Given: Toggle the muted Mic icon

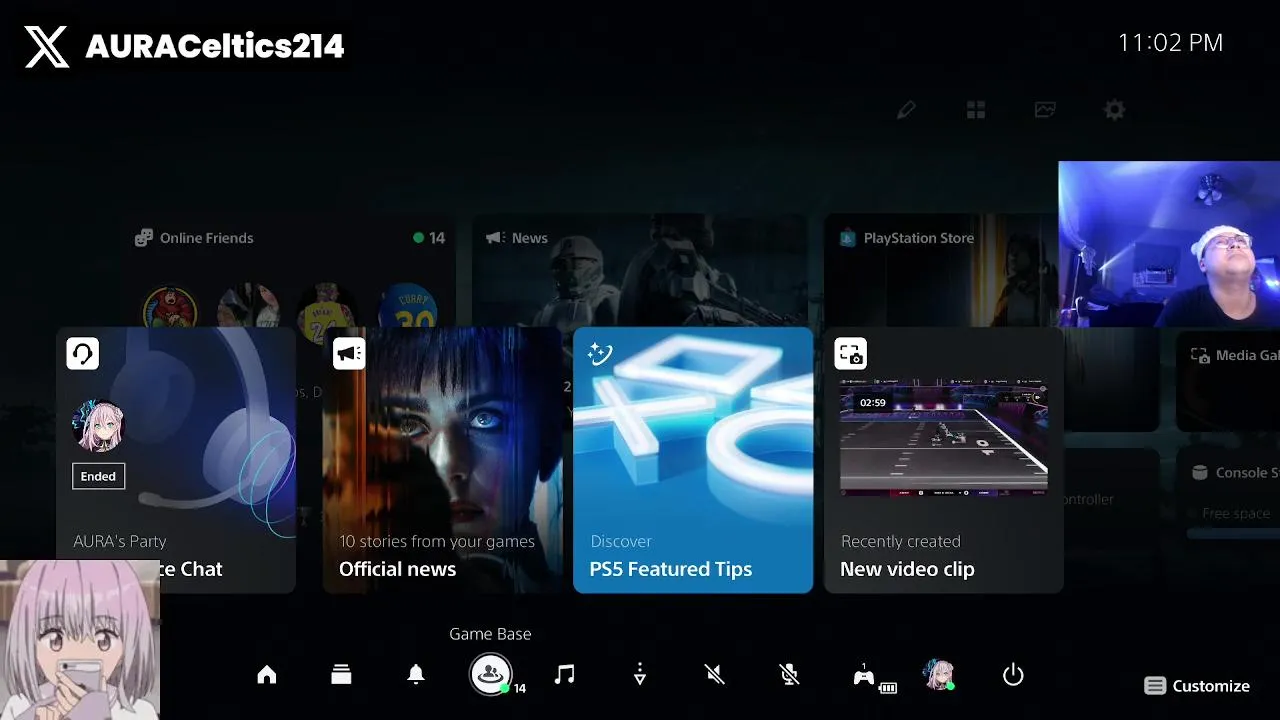Looking at the screenshot, I should (x=789, y=675).
